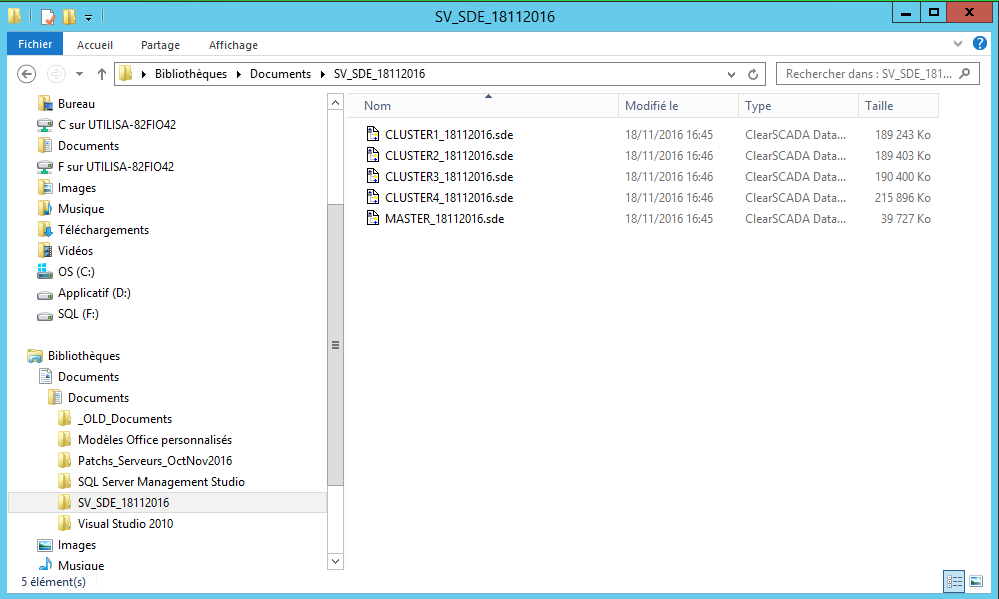999x599 pixels.
Task: Click the Help question mark icon
Action: (980, 44)
